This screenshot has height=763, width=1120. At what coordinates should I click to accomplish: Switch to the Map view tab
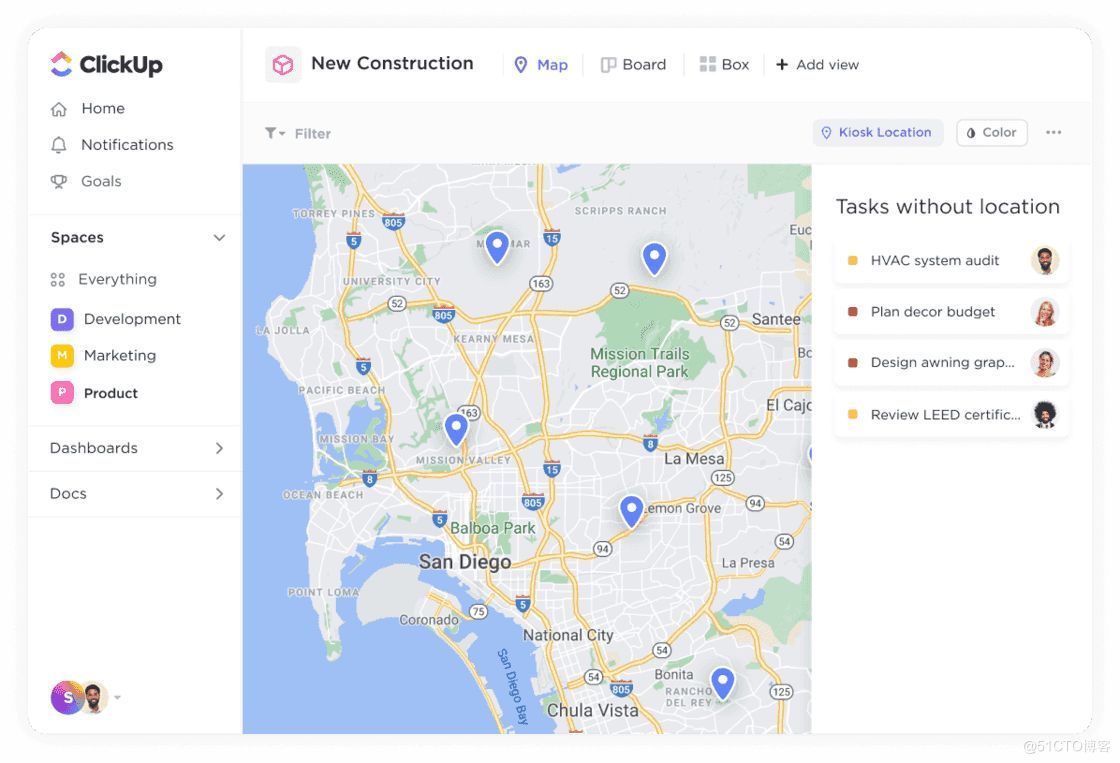click(x=541, y=65)
